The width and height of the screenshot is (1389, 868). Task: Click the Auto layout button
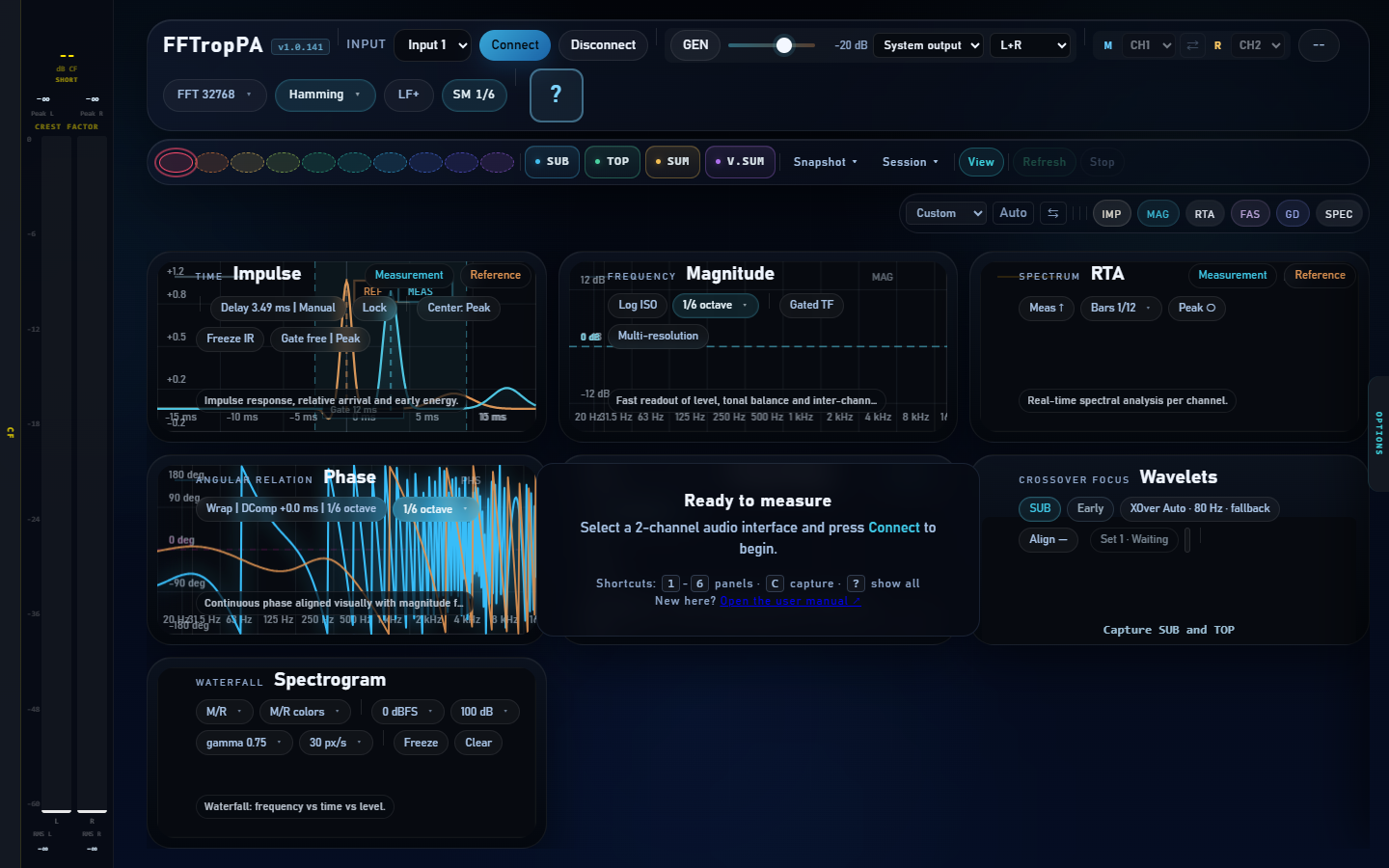click(x=1013, y=213)
